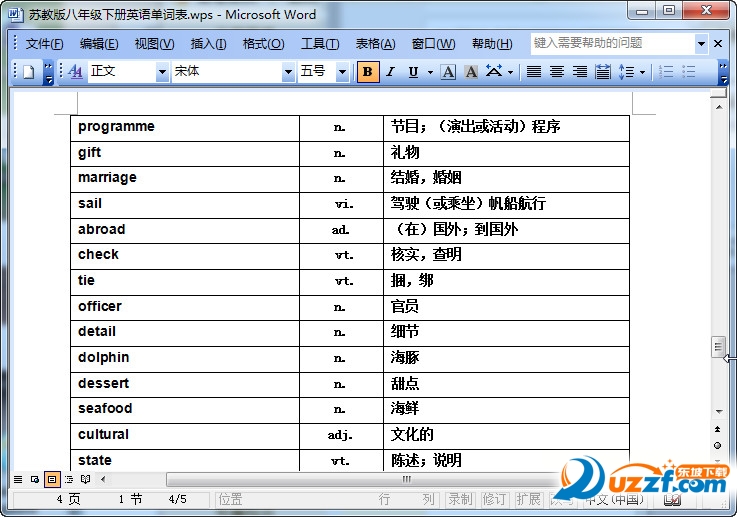
Task: Toggle numbered list
Action: click(x=666, y=72)
